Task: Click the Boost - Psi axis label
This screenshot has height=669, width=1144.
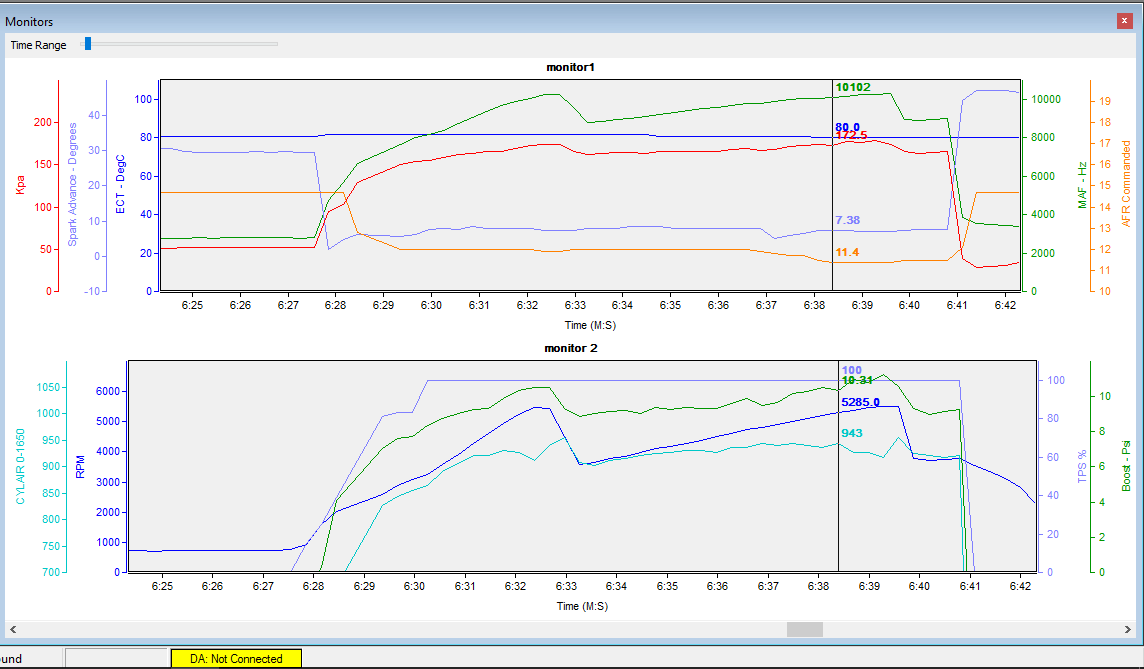Action: pos(1126,466)
